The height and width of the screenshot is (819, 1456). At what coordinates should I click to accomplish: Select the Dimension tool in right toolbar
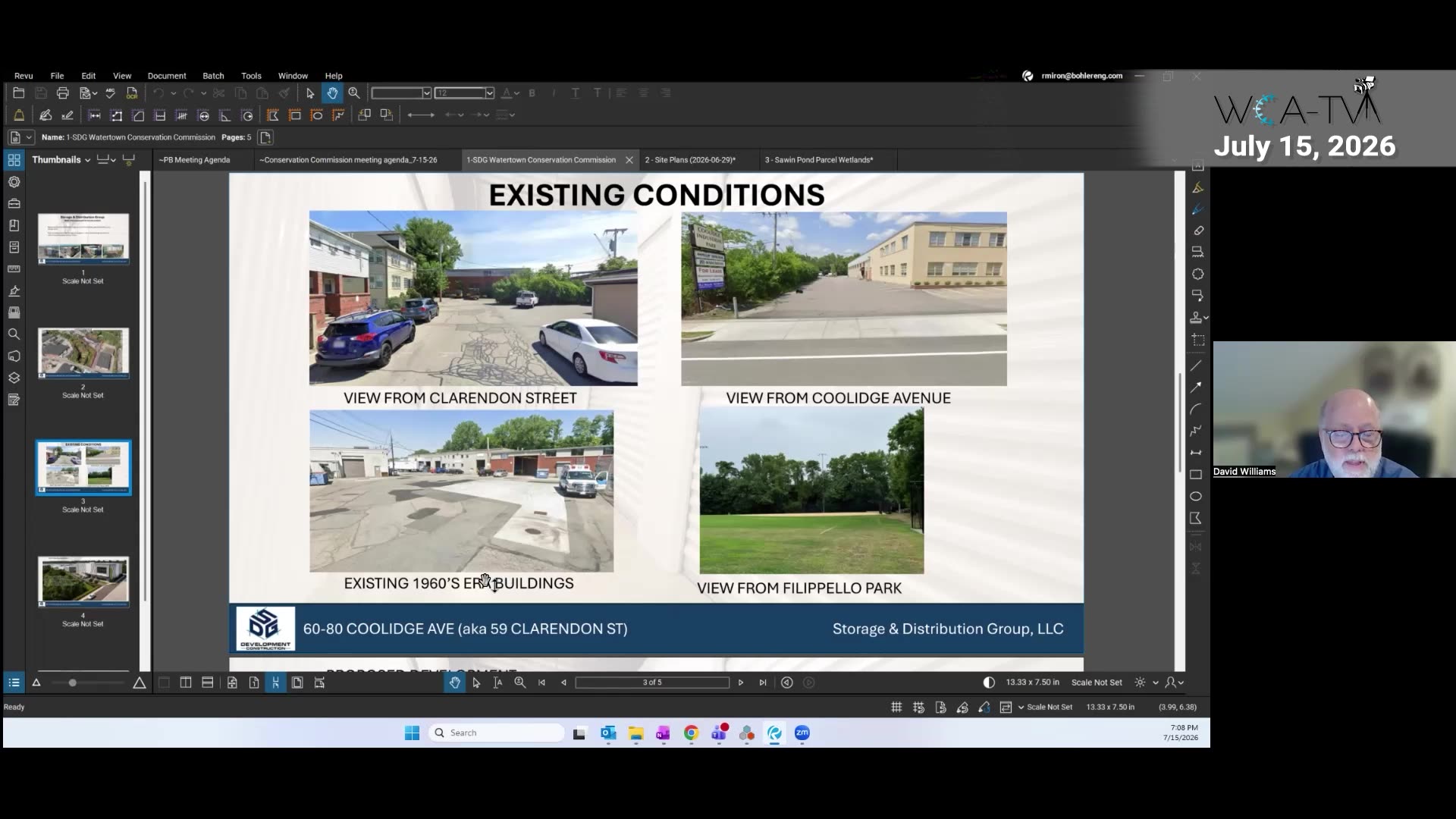tap(1197, 453)
